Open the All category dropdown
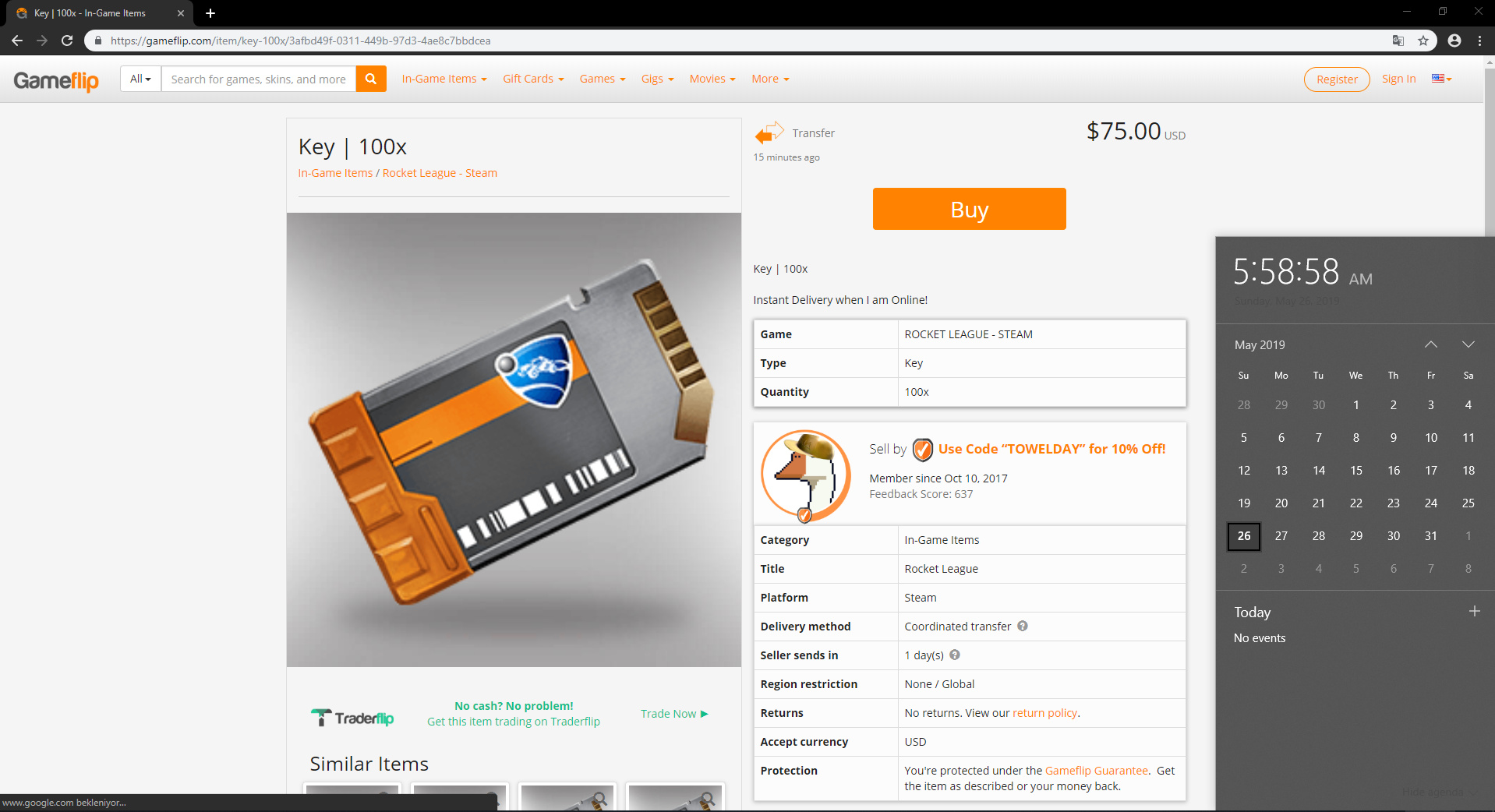This screenshot has width=1495, height=812. tap(141, 79)
